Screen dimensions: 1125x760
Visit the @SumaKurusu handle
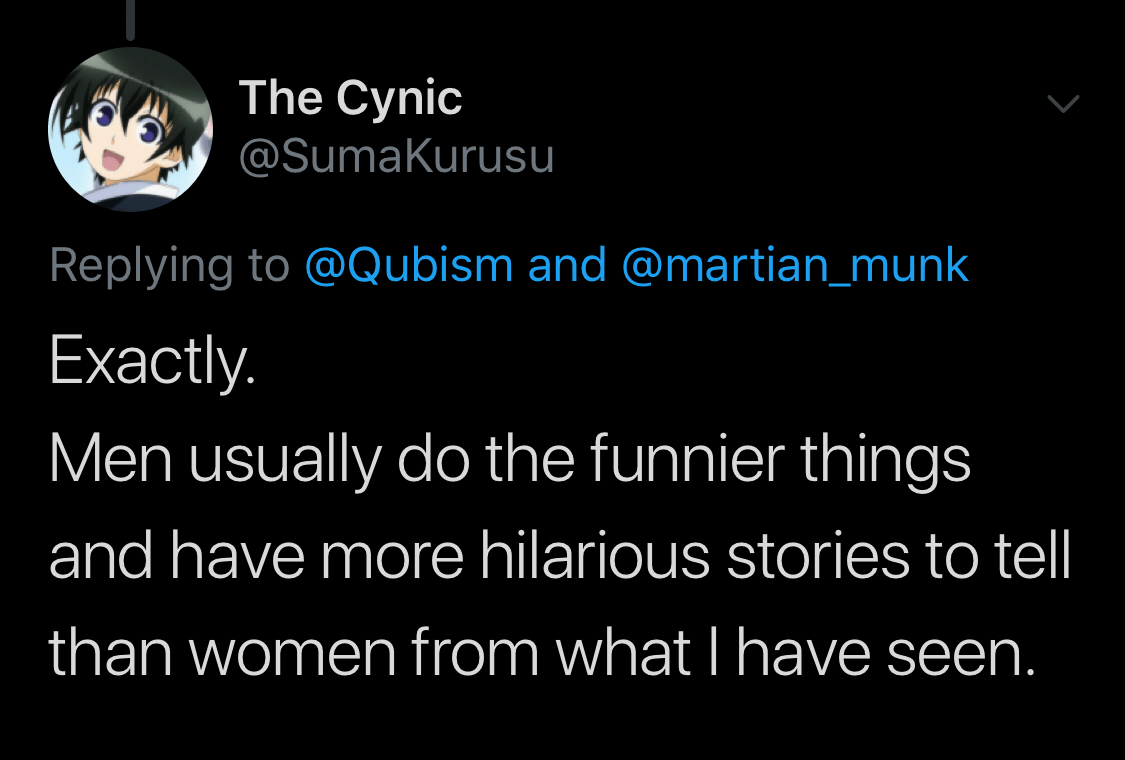396,156
